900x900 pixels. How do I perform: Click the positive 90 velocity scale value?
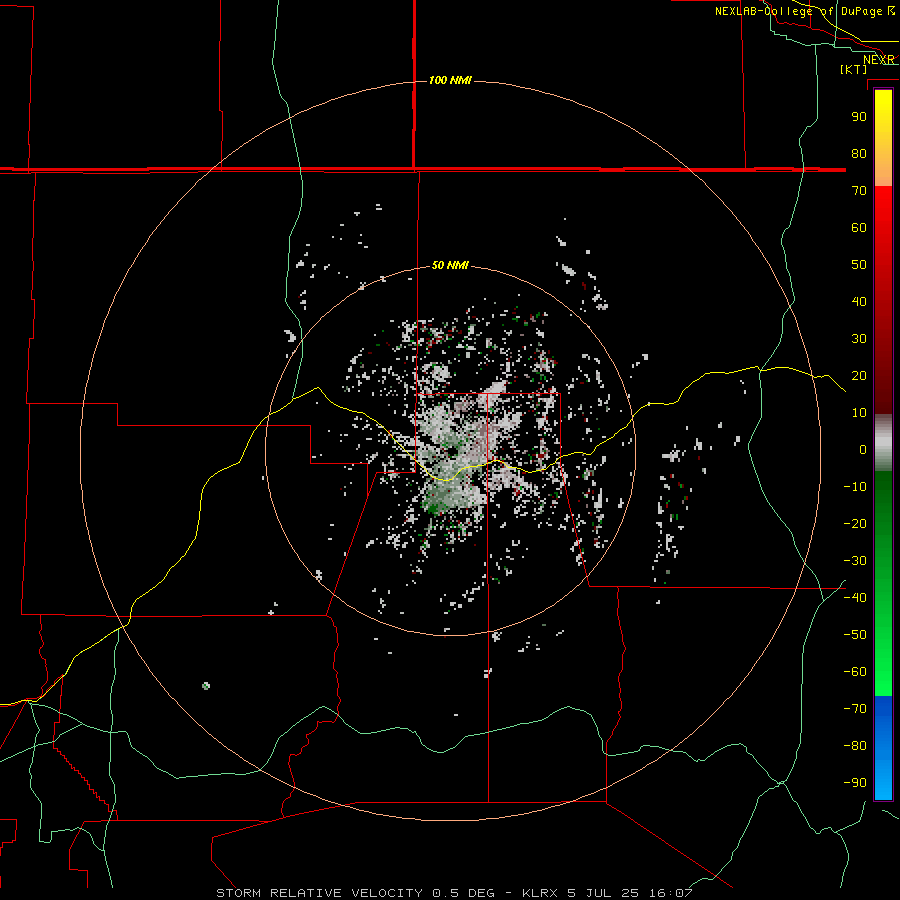pos(859,117)
